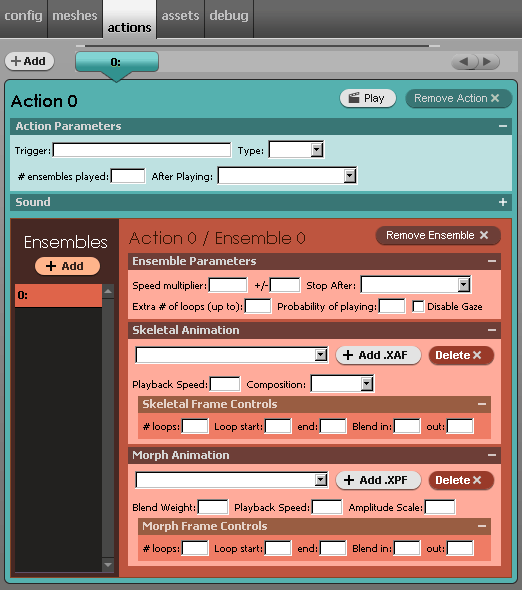
Task: Open the Composition dropdown
Action: click(x=342, y=384)
